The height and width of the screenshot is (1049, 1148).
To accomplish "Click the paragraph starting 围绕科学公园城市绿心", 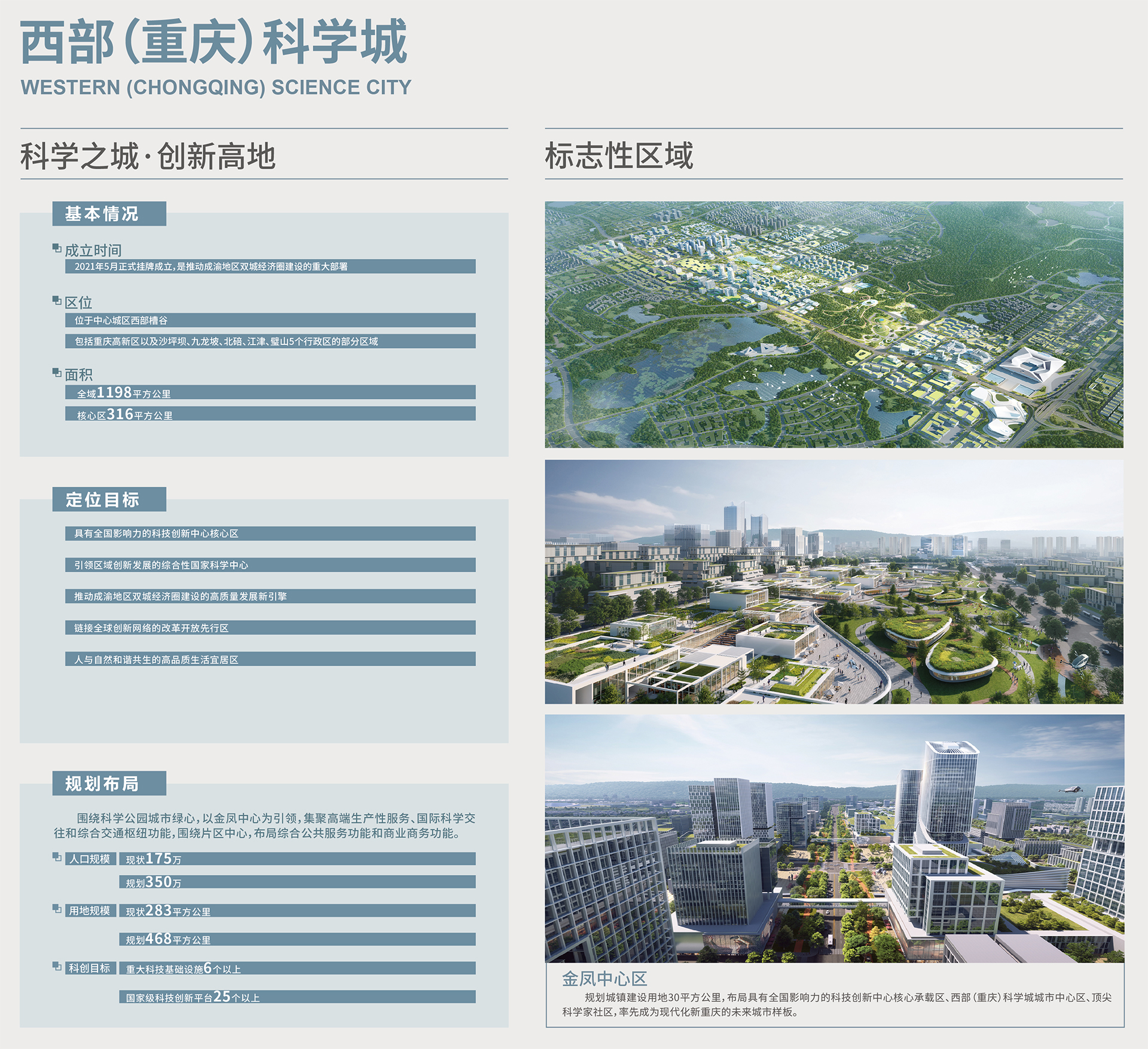I will (264, 825).
